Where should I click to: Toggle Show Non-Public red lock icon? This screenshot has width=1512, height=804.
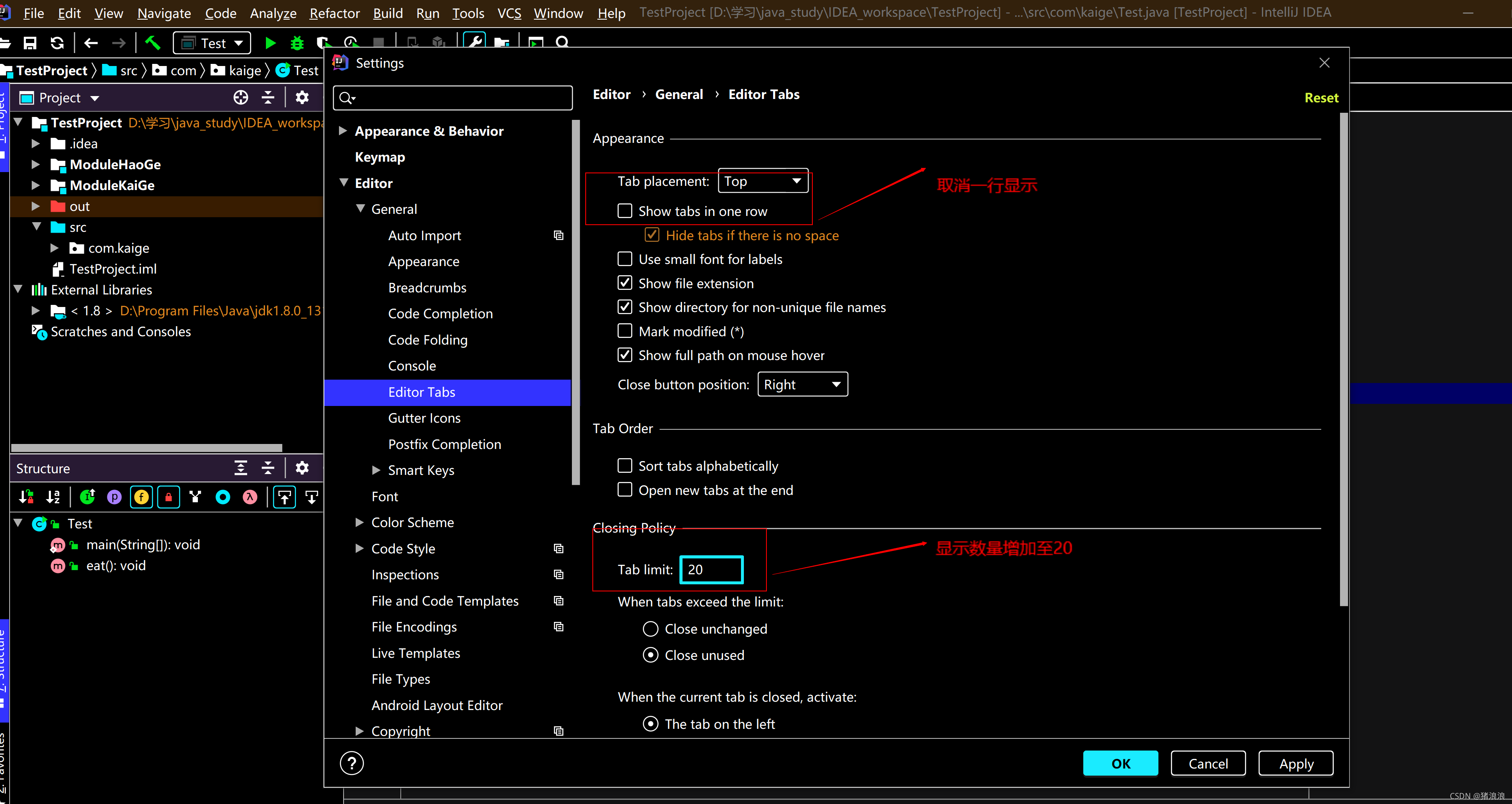(169, 497)
